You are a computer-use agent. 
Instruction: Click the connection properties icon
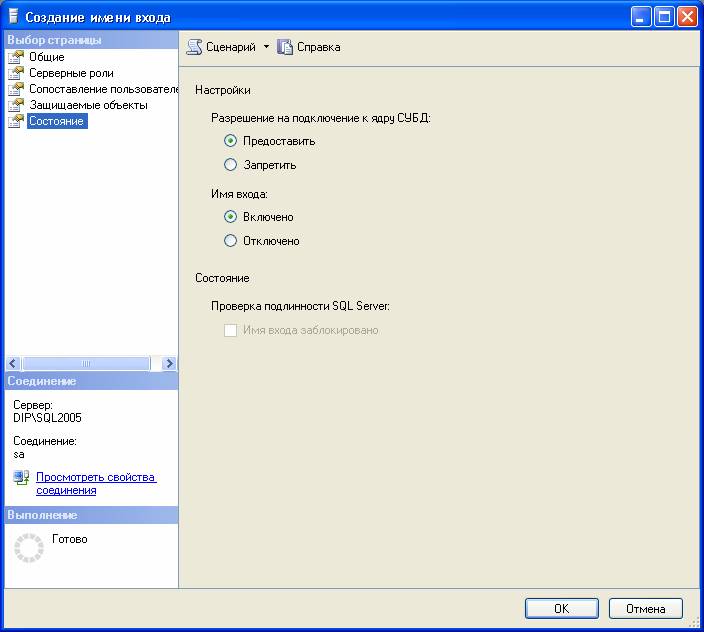tap(22, 478)
